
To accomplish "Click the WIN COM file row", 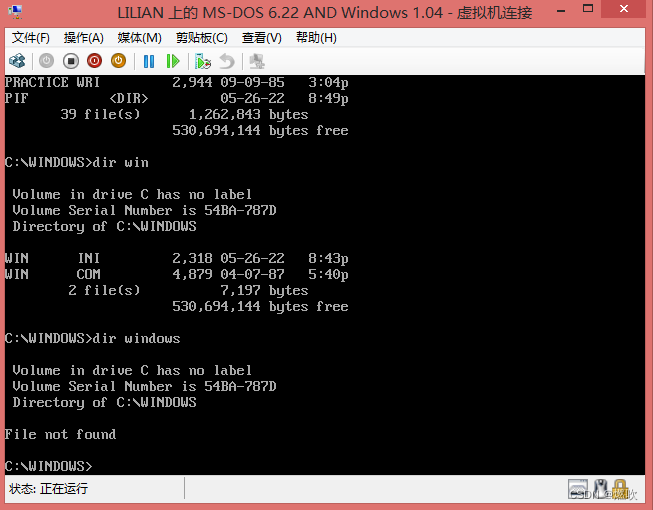I will point(177,275).
